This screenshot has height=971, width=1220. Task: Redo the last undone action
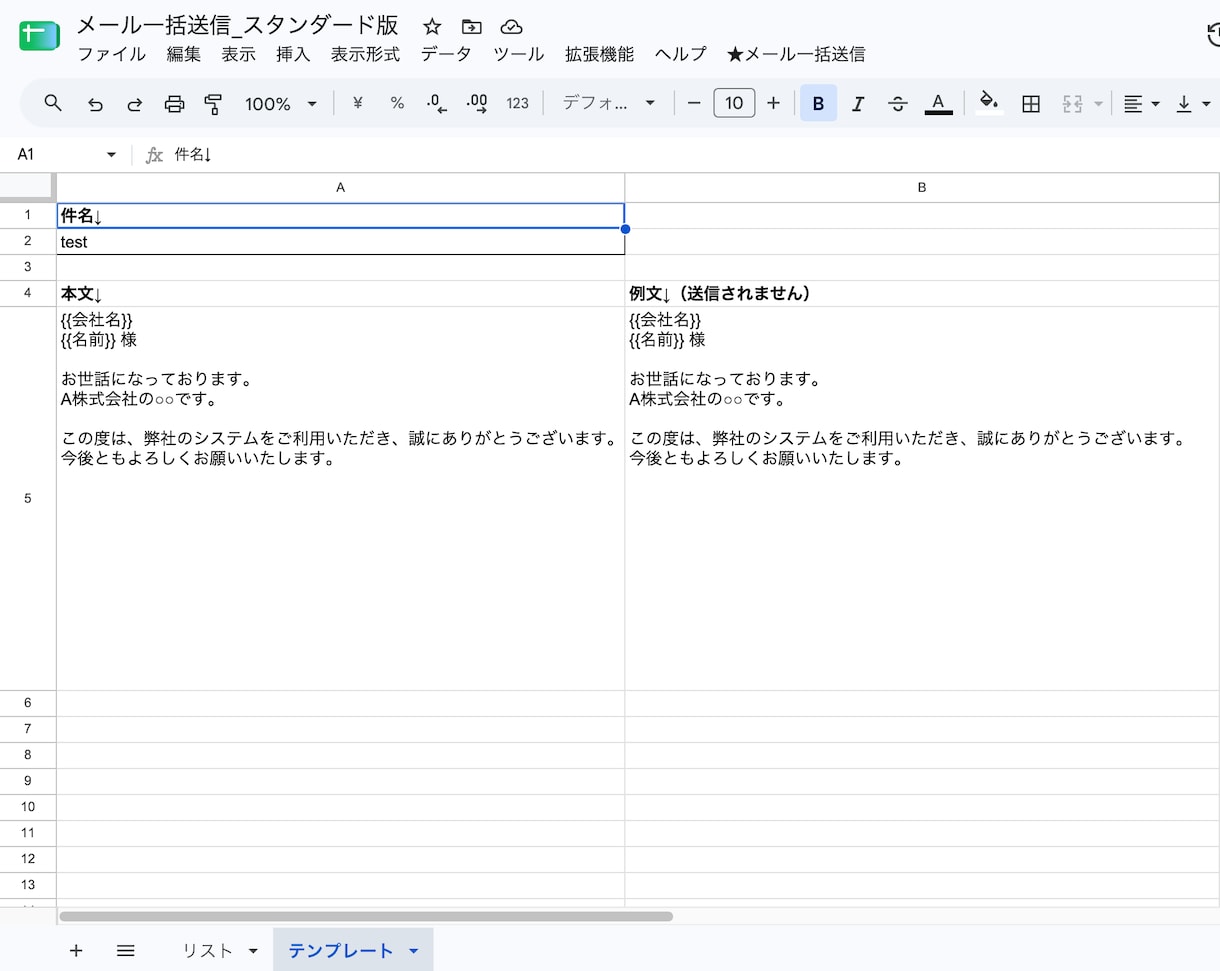click(x=135, y=104)
